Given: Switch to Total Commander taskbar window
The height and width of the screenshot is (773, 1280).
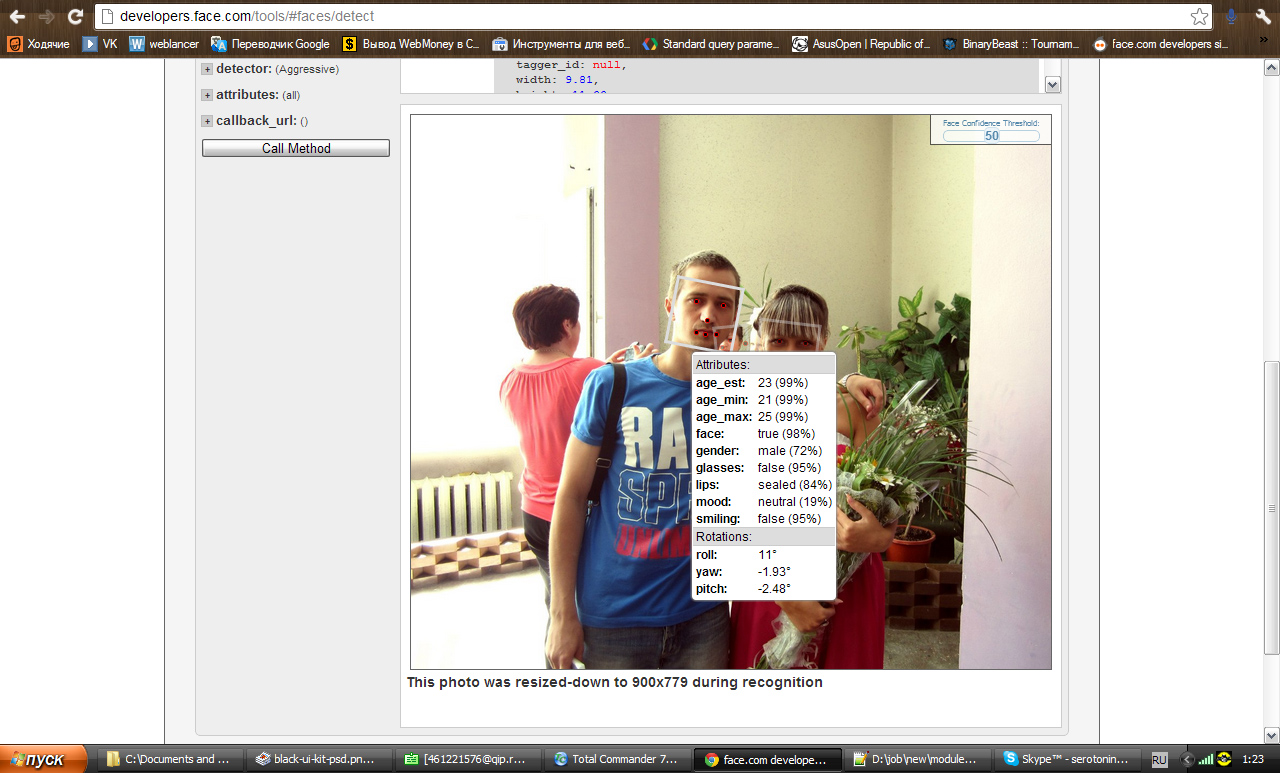Looking at the screenshot, I should [x=616, y=759].
